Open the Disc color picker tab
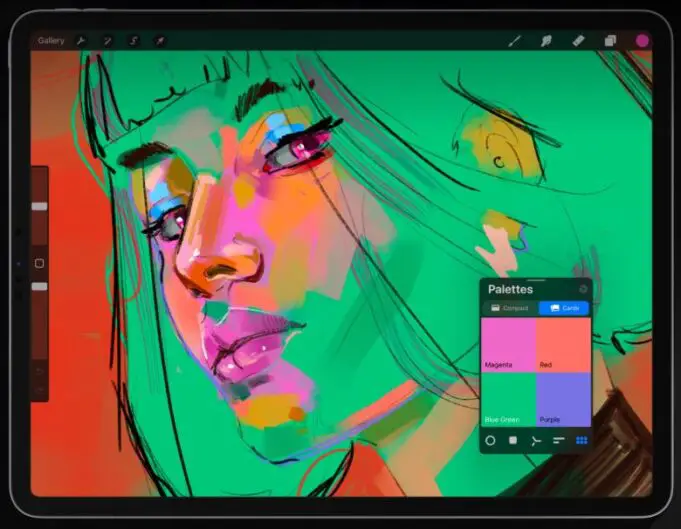Screen dimensions: 681x529 coord(490,440)
